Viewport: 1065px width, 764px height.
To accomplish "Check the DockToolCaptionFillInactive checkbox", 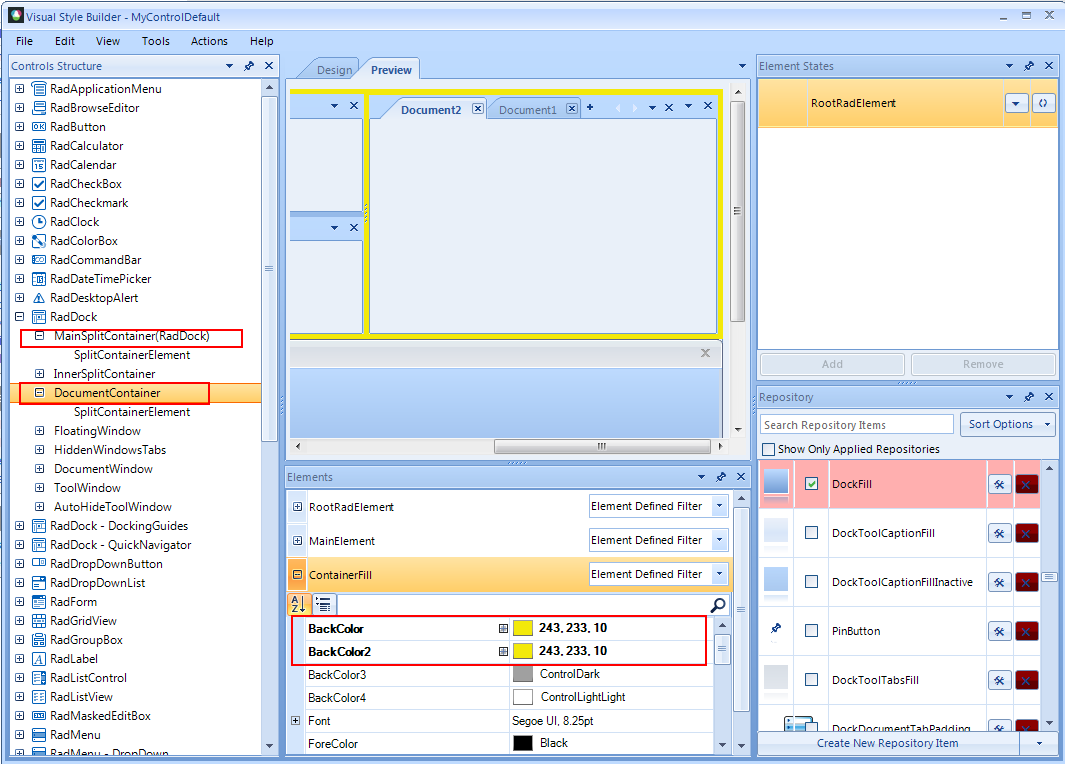I will [x=811, y=581].
